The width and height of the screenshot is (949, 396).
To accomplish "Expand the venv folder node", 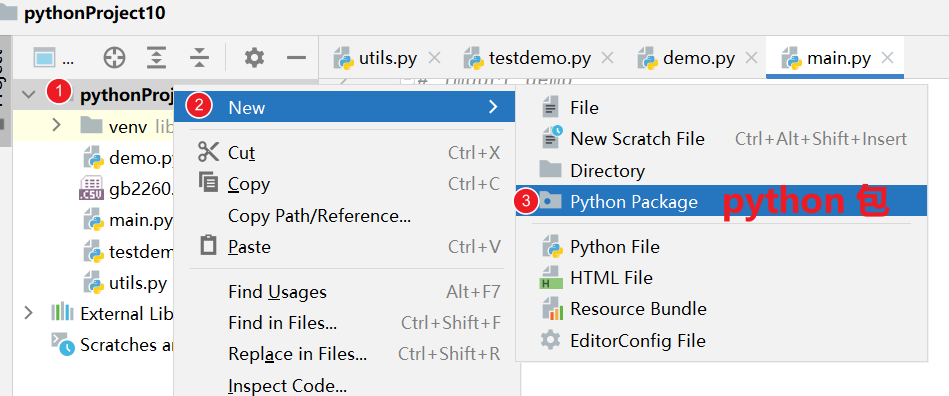I will (x=57, y=125).
